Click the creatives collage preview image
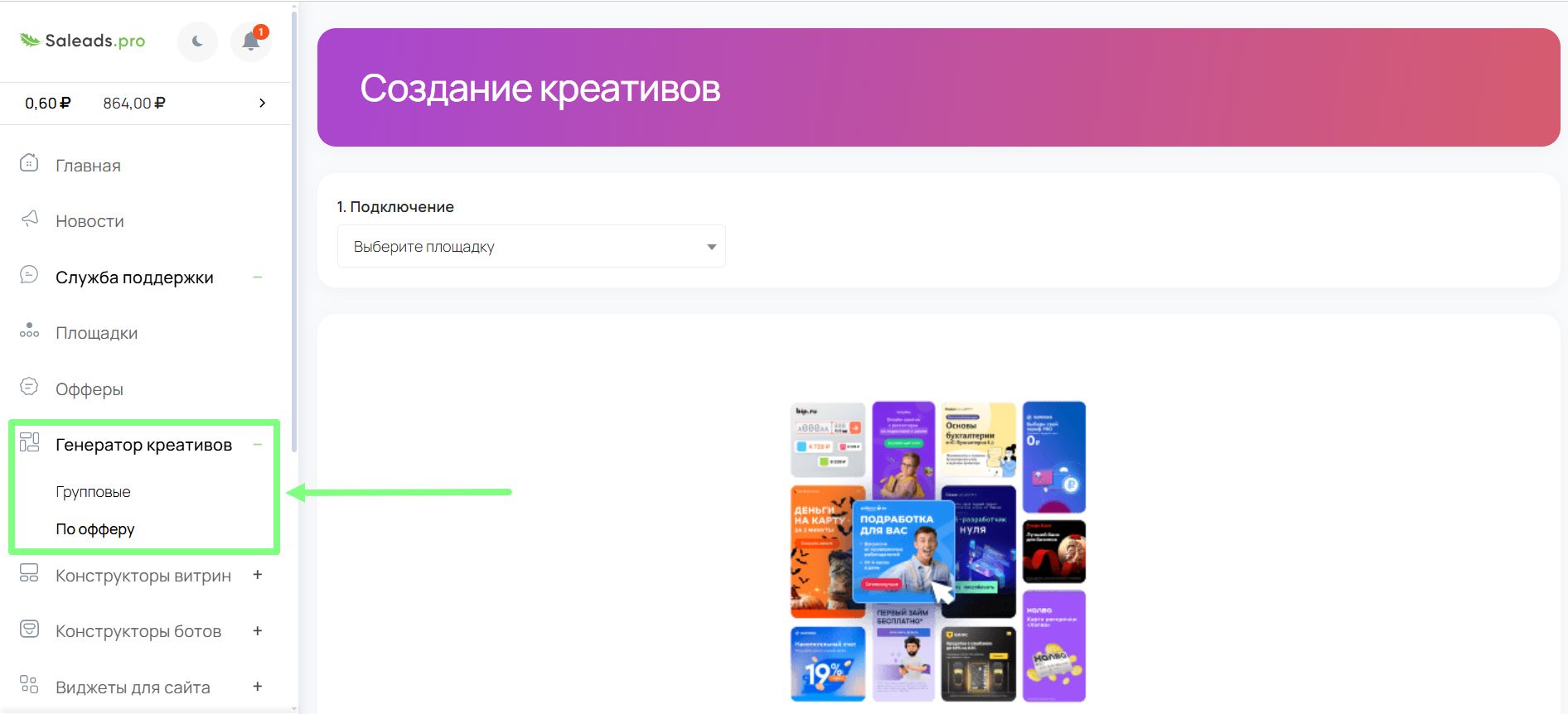This screenshot has width=1568, height=714. coord(938,552)
